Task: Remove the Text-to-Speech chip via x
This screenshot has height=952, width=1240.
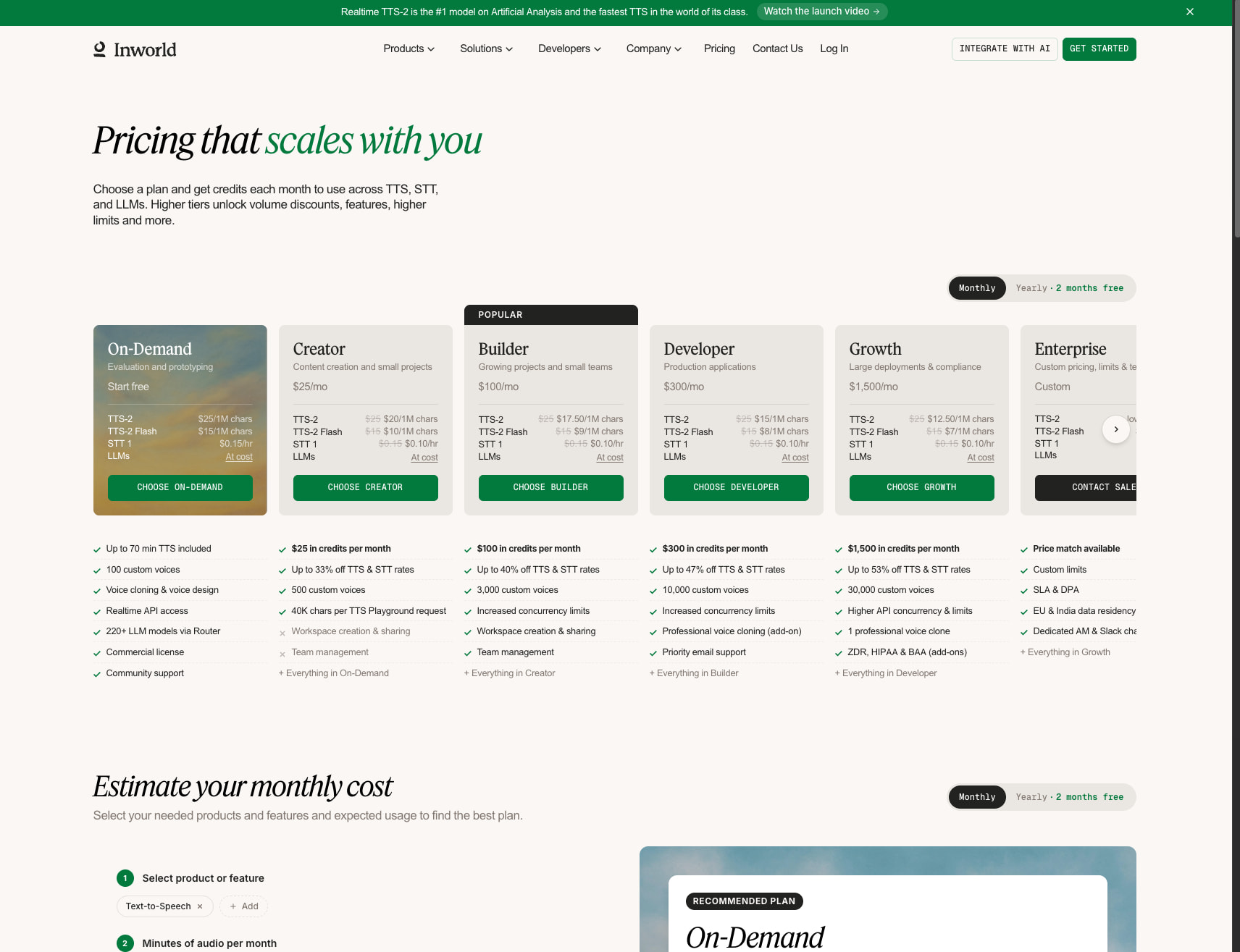Action: (x=200, y=906)
